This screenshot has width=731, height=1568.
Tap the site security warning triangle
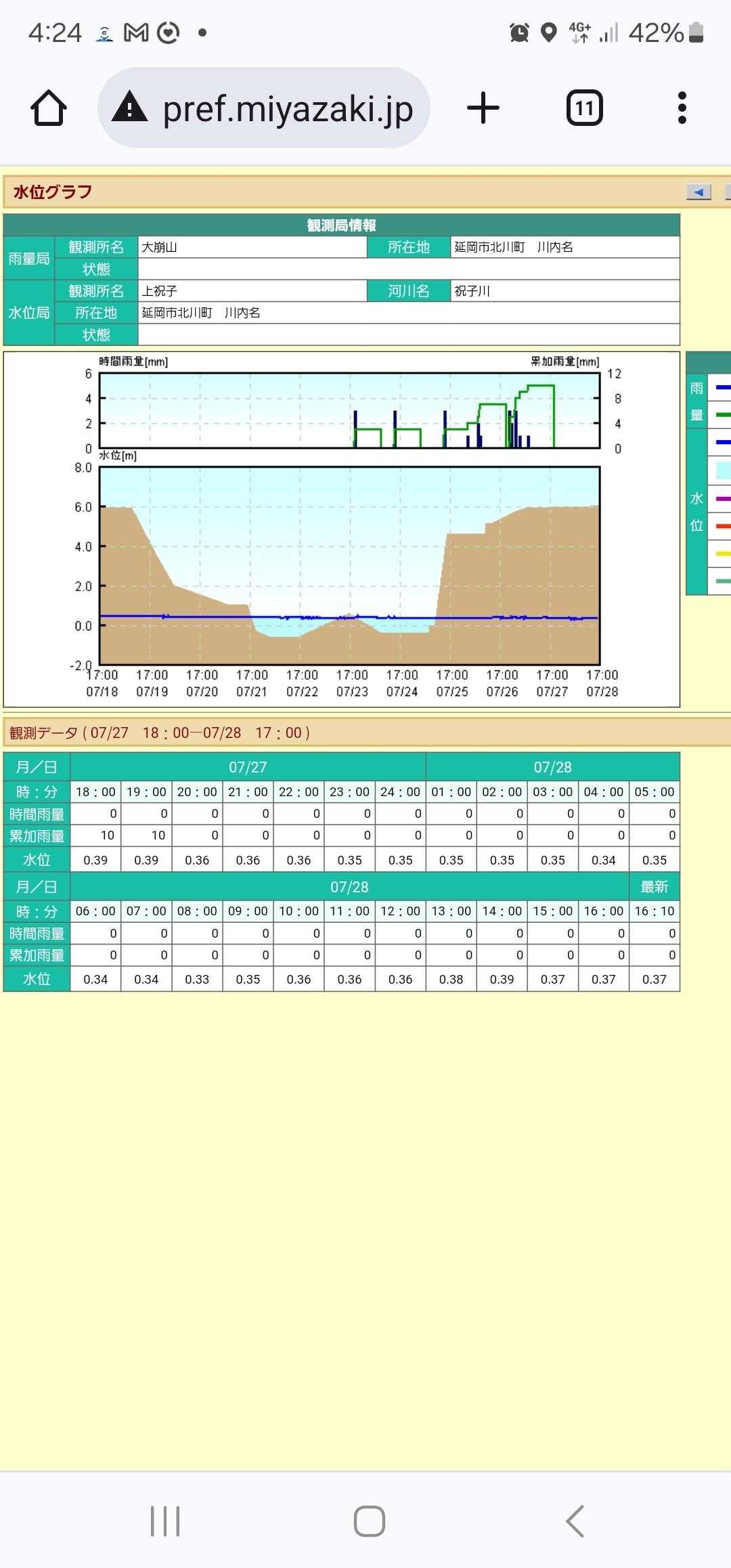coord(129,108)
